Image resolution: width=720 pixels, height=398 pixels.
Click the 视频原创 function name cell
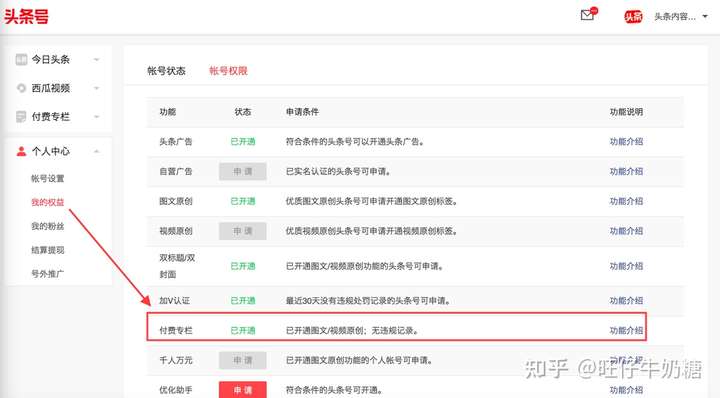pos(175,231)
